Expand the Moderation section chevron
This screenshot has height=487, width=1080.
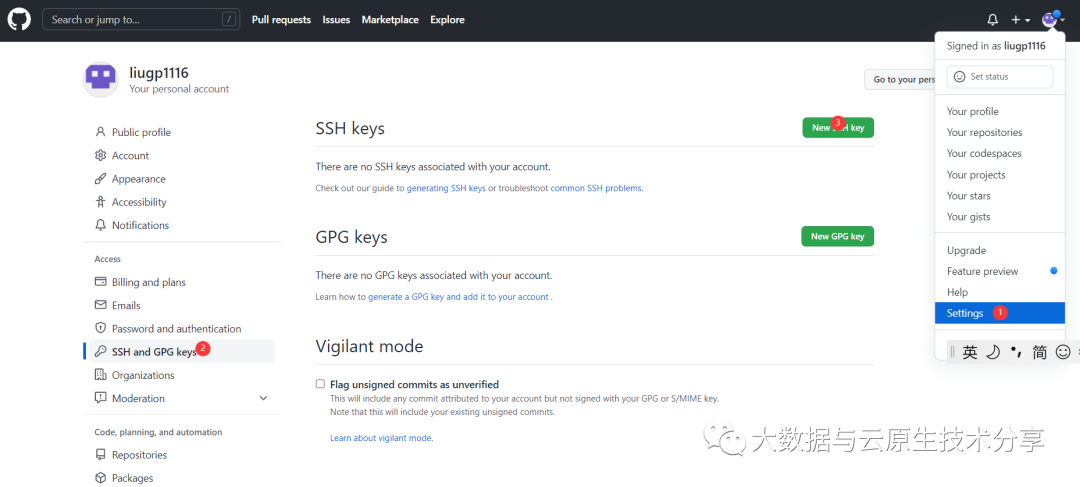pyautogui.click(x=263, y=398)
